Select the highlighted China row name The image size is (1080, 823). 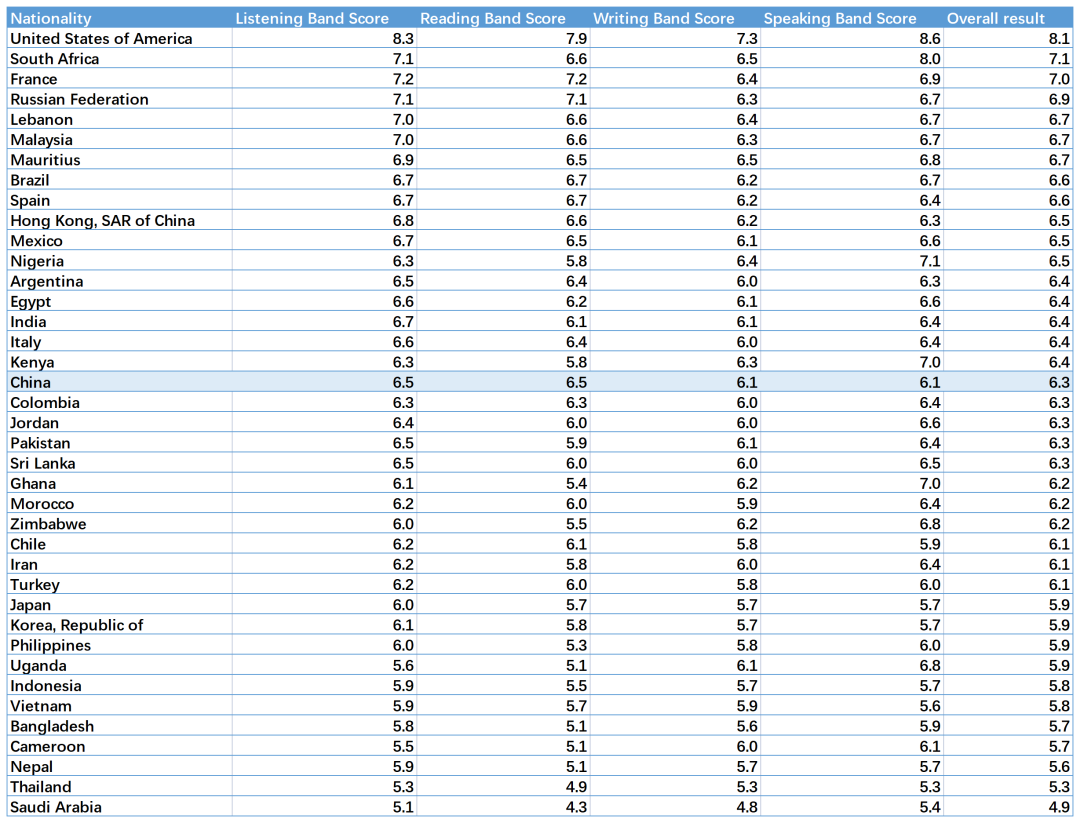pyautogui.click(x=31, y=382)
